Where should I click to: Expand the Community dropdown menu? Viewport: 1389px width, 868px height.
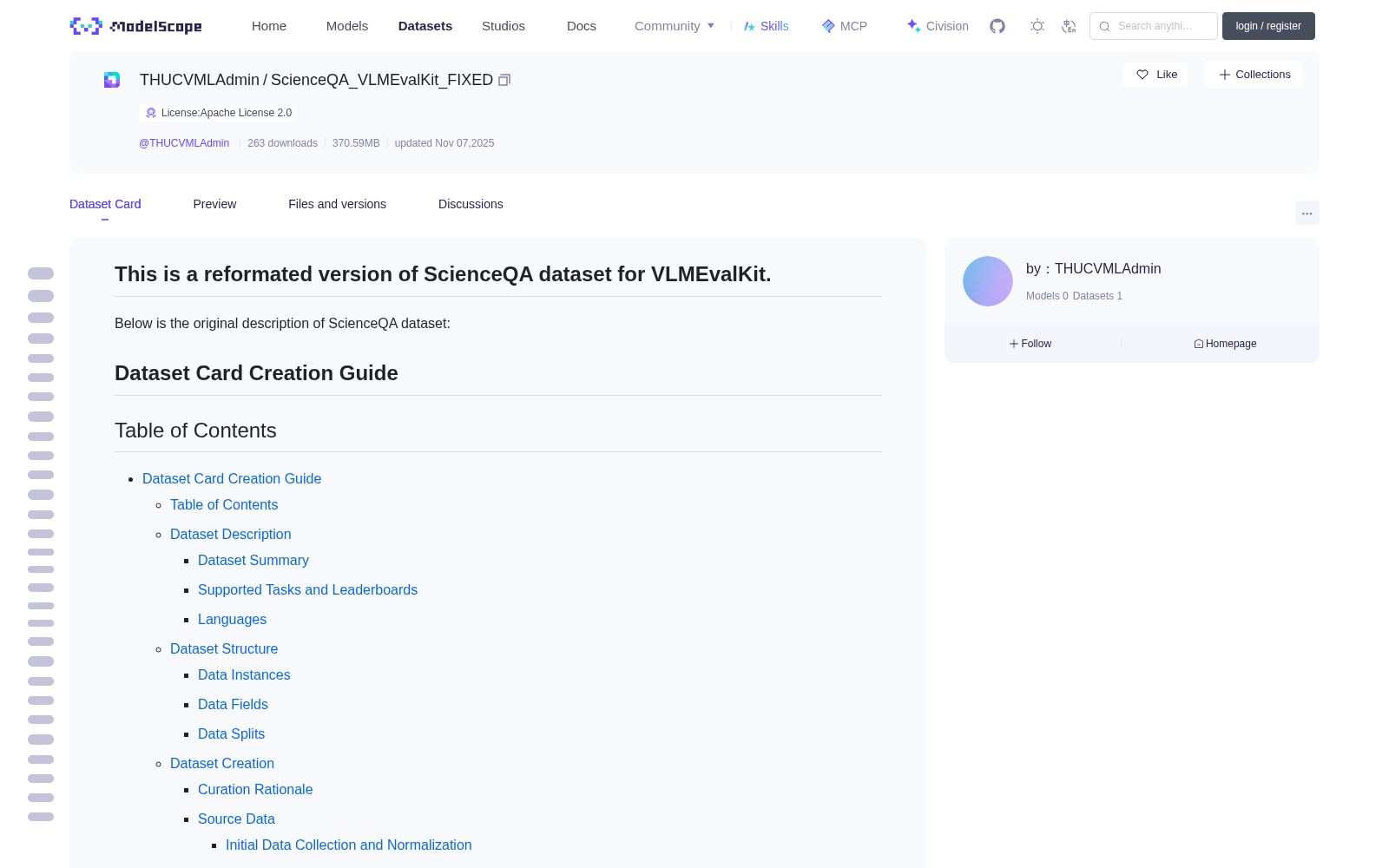tap(675, 26)
